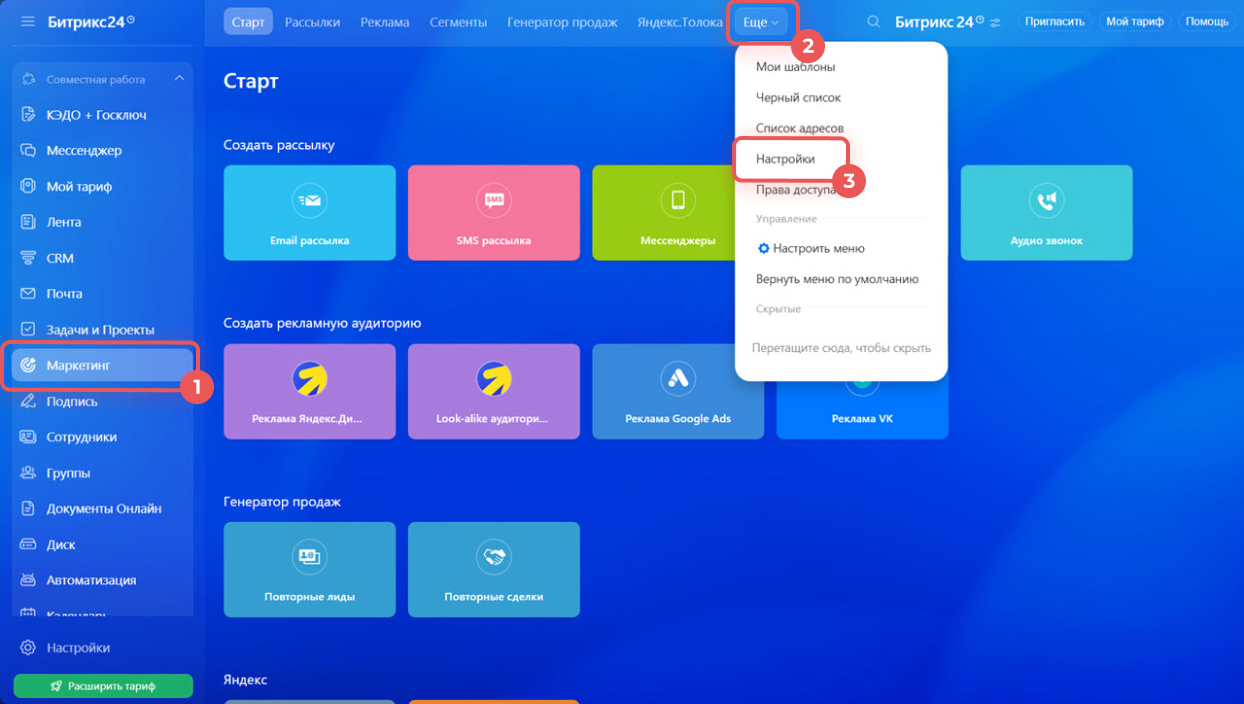Viewport: 1244px width, 704px height.
Task: Click the Мой тариф button in the top-right header
Action: [x=1135, y=21]
